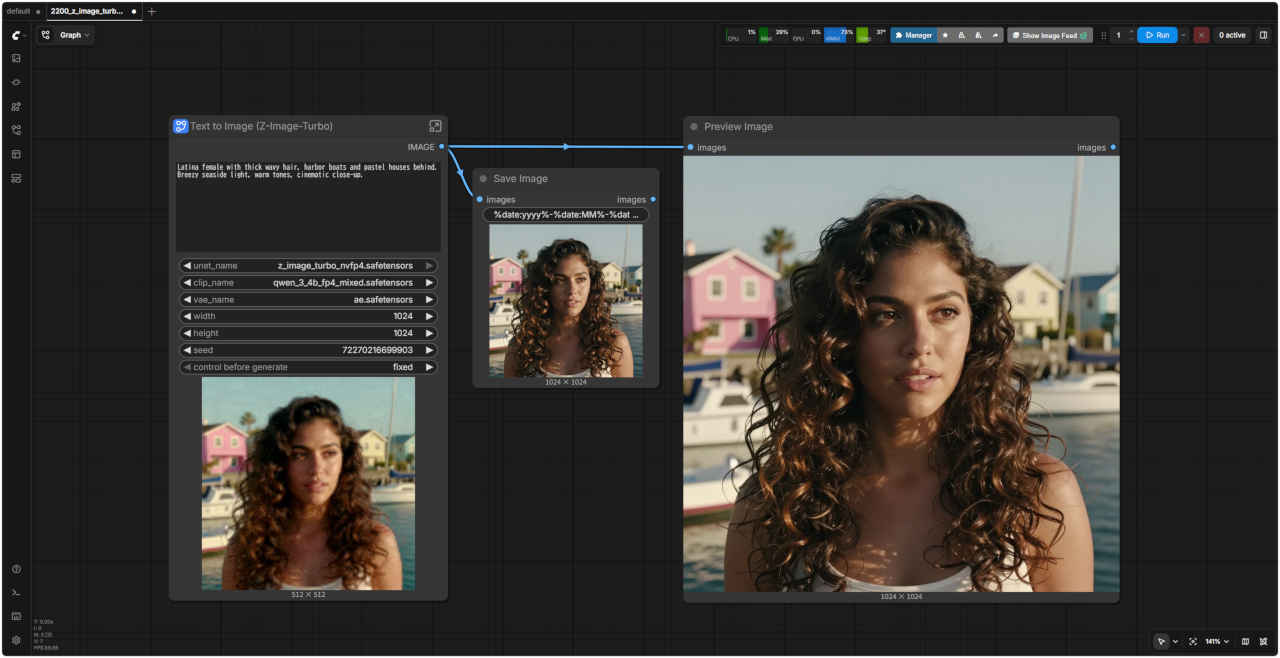Click the CPU usage monitor
The width and height of the screenshot is (1280, 658).
tap(741, 35)
